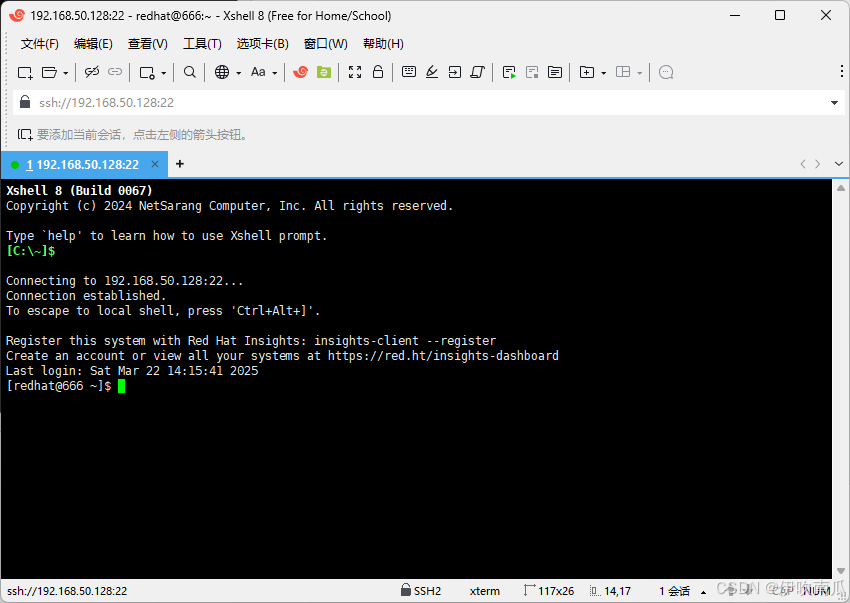Open the 工具(T) menu
The height and width of the screenshot is (603, 850).
point(202,44)
